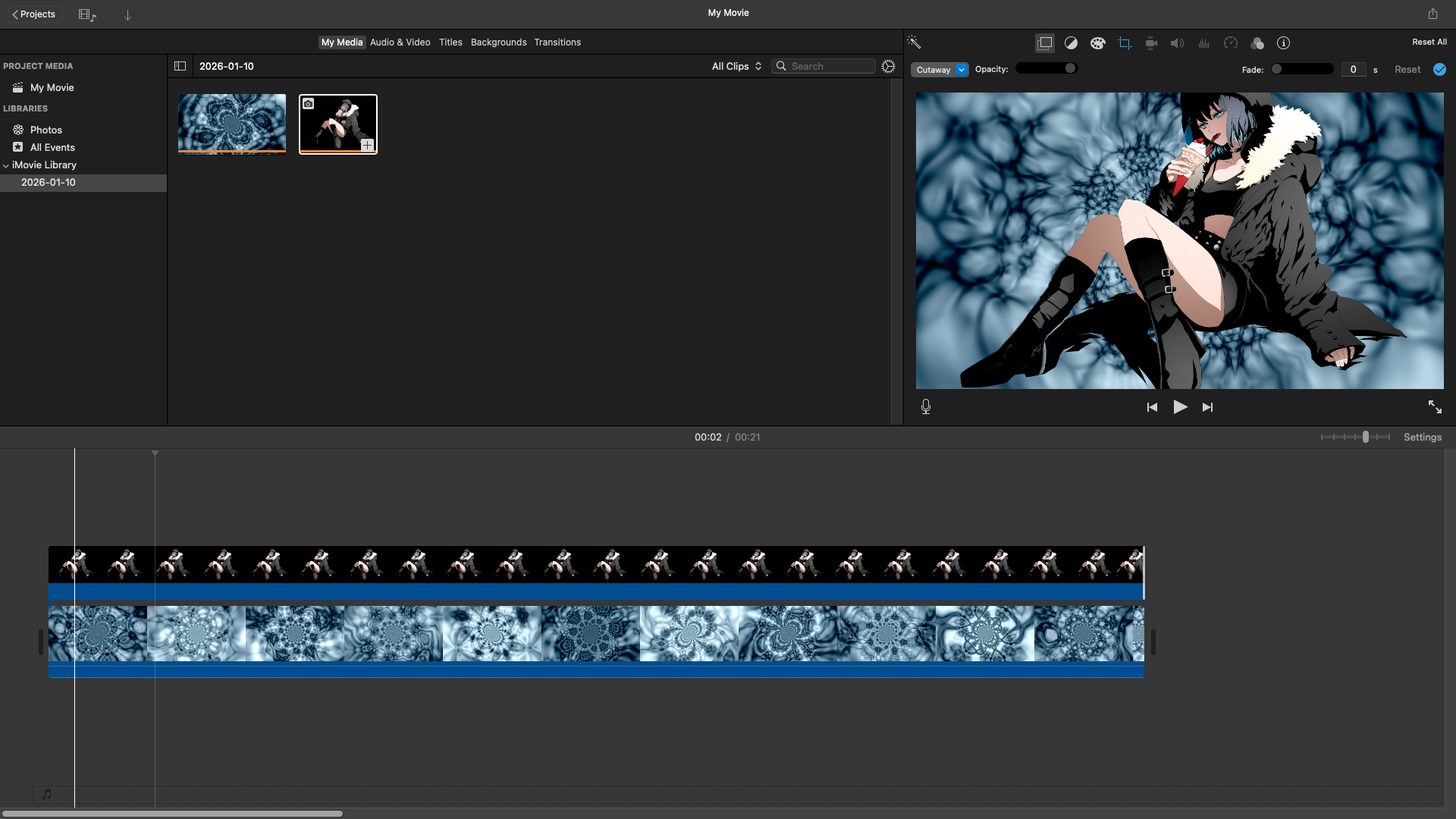Image resolution: width=1456 pixels, height=819 pixels.
Task: Open the Stabilization camera icon
Action: [1151, 43]
